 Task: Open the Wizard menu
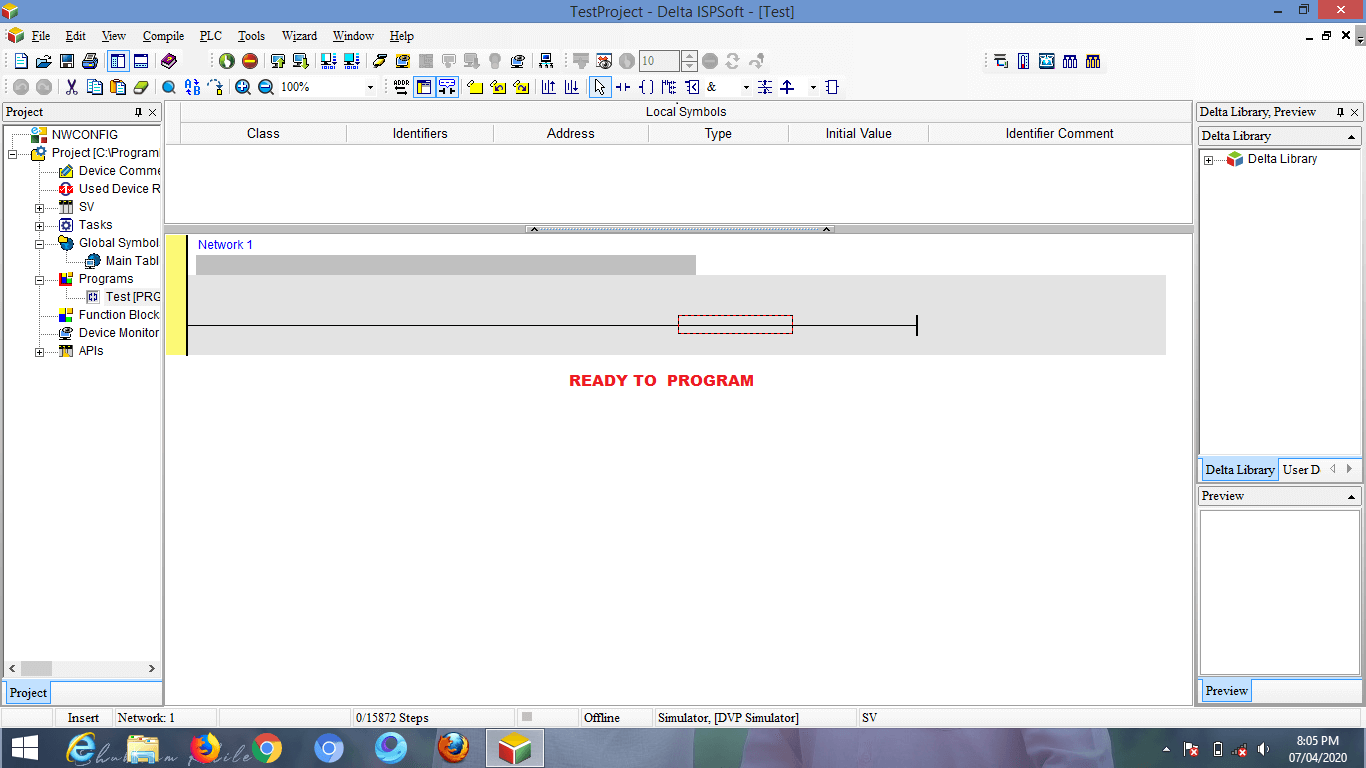pos(299,36)
